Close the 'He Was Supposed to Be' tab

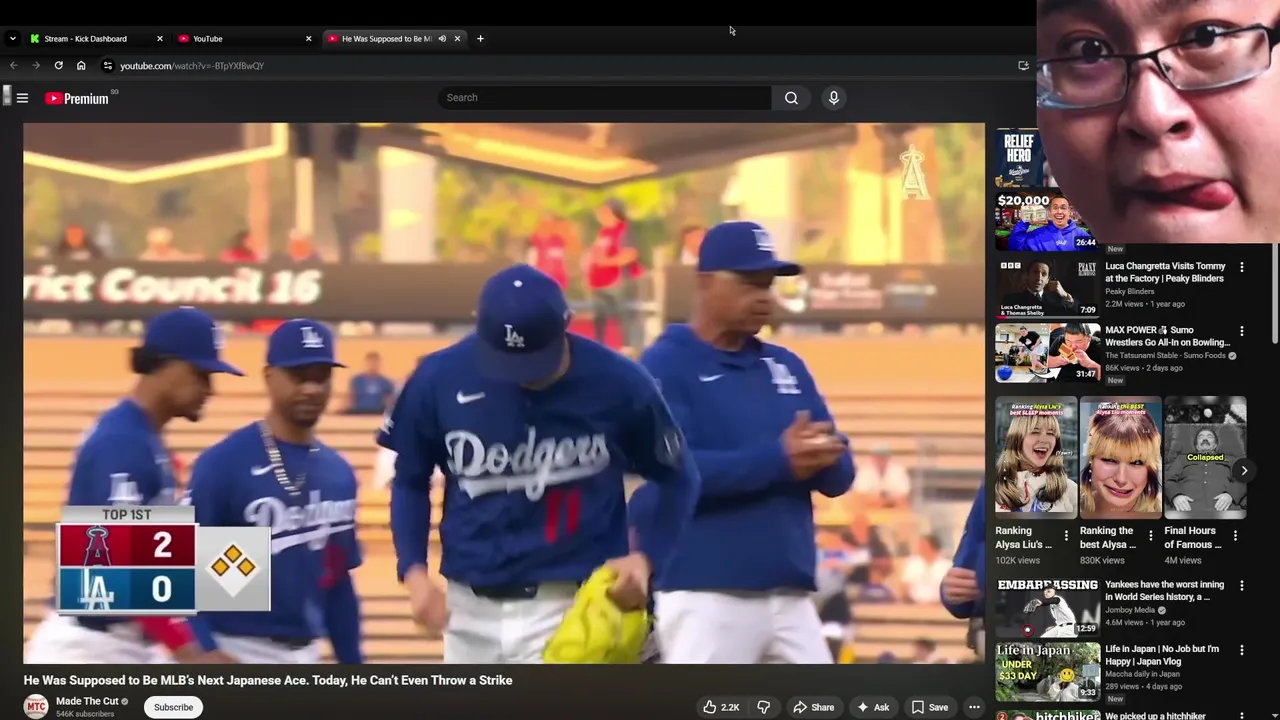tap(457, 39)
